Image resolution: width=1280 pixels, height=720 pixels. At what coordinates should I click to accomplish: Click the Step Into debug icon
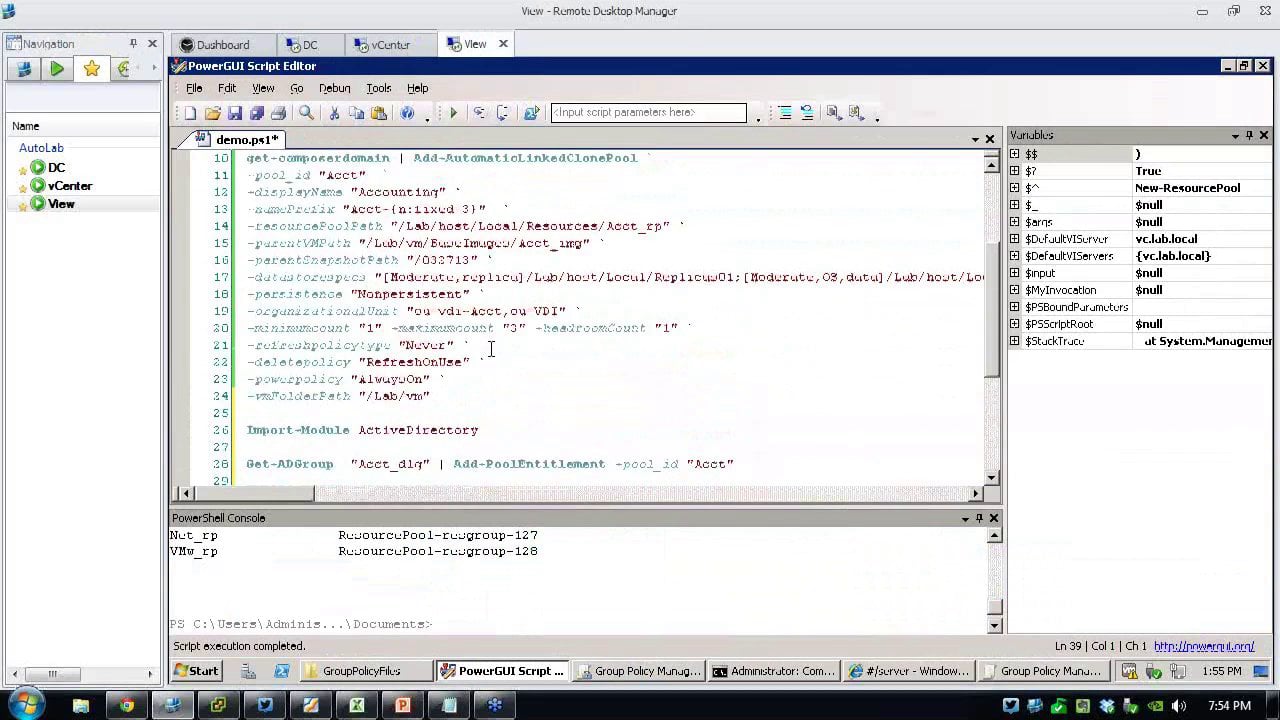coord(480,113)
